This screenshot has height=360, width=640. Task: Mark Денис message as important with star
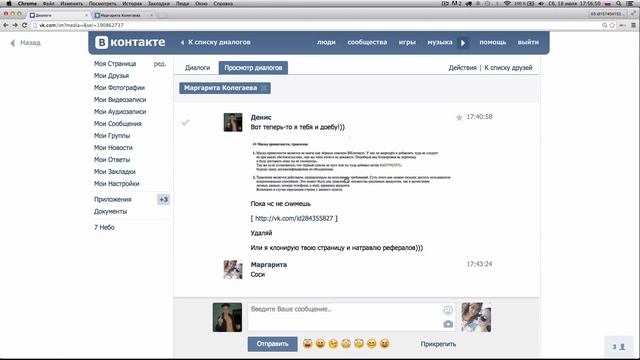tap(459, 118)
